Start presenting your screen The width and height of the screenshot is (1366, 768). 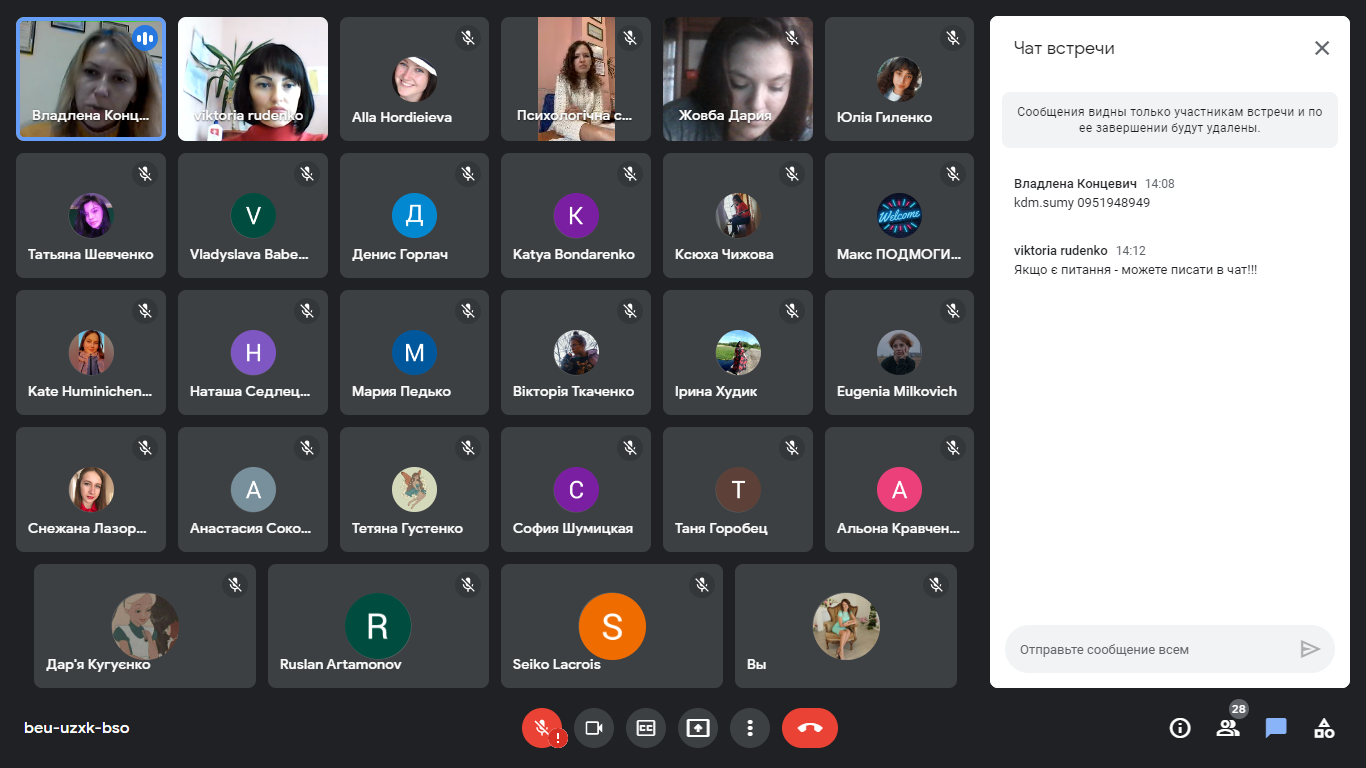698,728
